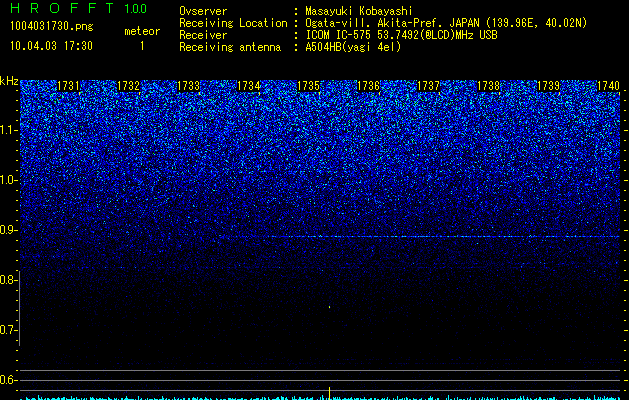Click the 1736 time marker
Screen dimensions: 629x400
pyautogui.click(x=368, y=86)
